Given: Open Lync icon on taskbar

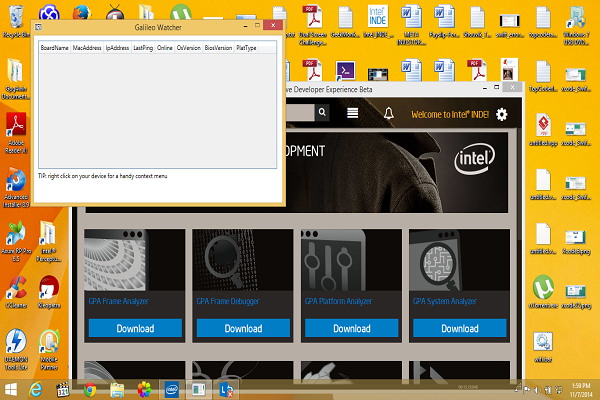Looking at the screenshot, I should 226,390.
